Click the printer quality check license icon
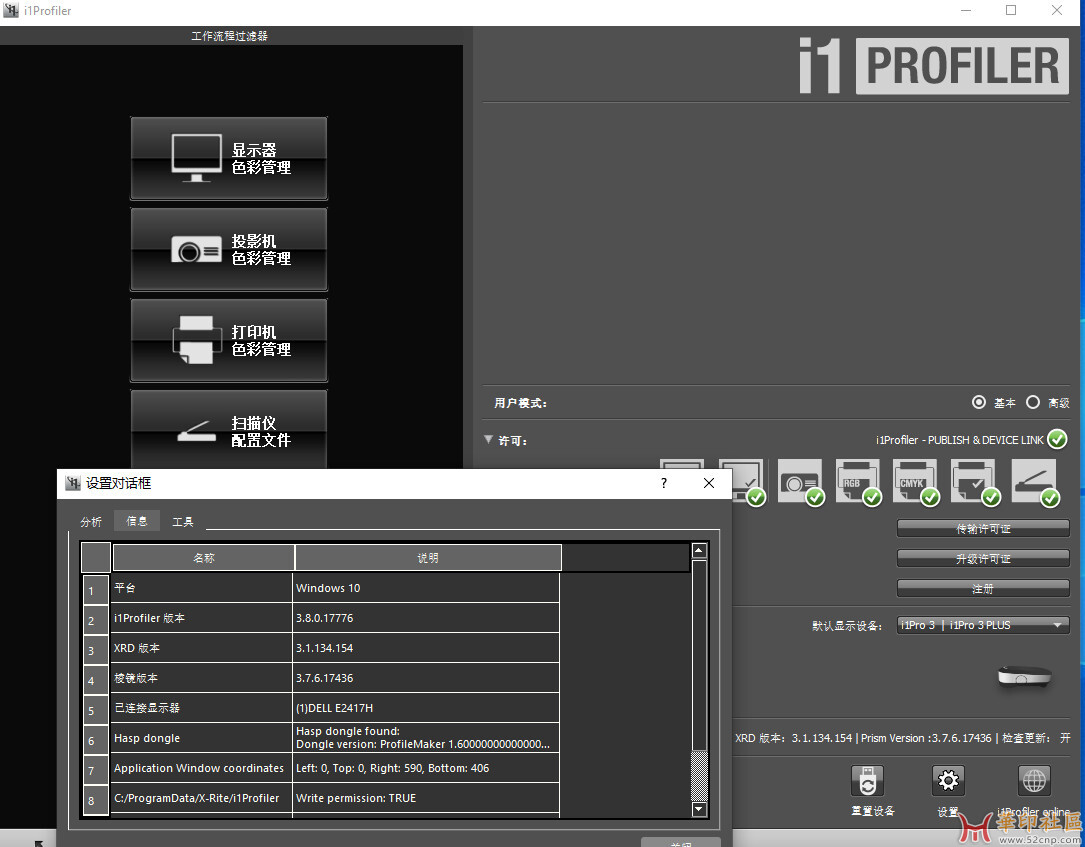Image resolution: width=1085 pixels, height=847 pixels. pyautogui.click(x=974, y=482)
